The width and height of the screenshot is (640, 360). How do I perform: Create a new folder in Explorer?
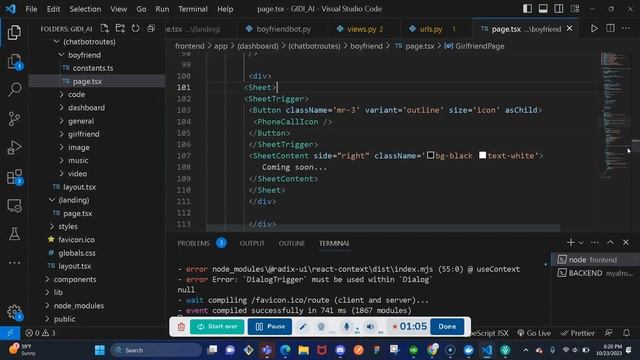pyautogui.click(x=120, y=29)
